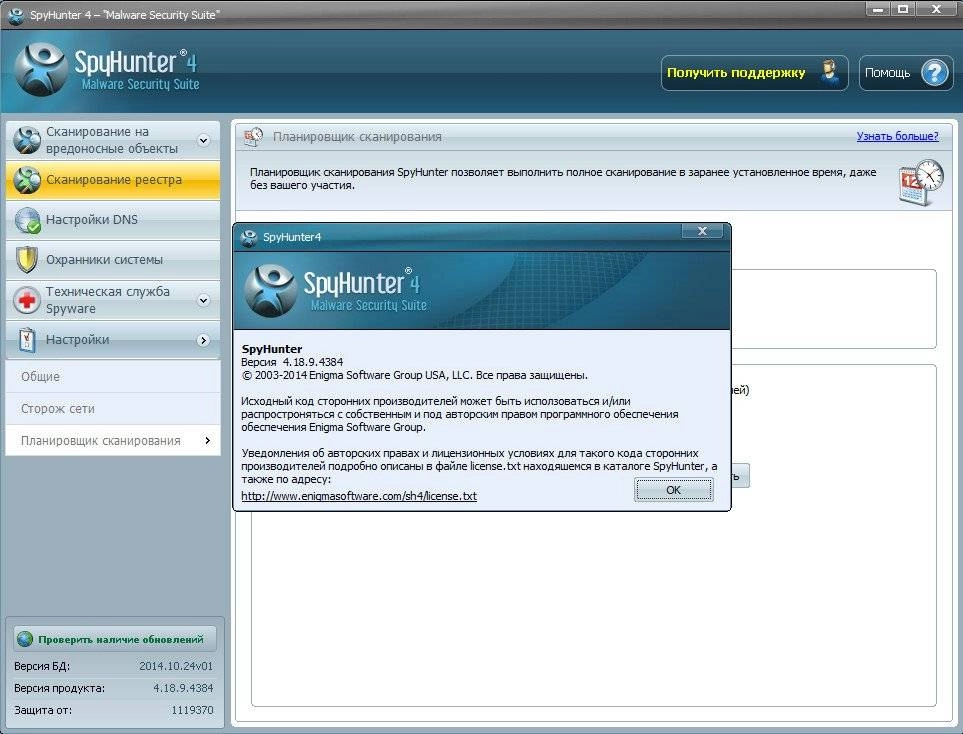Image resolution: width=963 pixels, height=734 pixels.
Task: Click the Версия БД label
Action: pos(42,666)
